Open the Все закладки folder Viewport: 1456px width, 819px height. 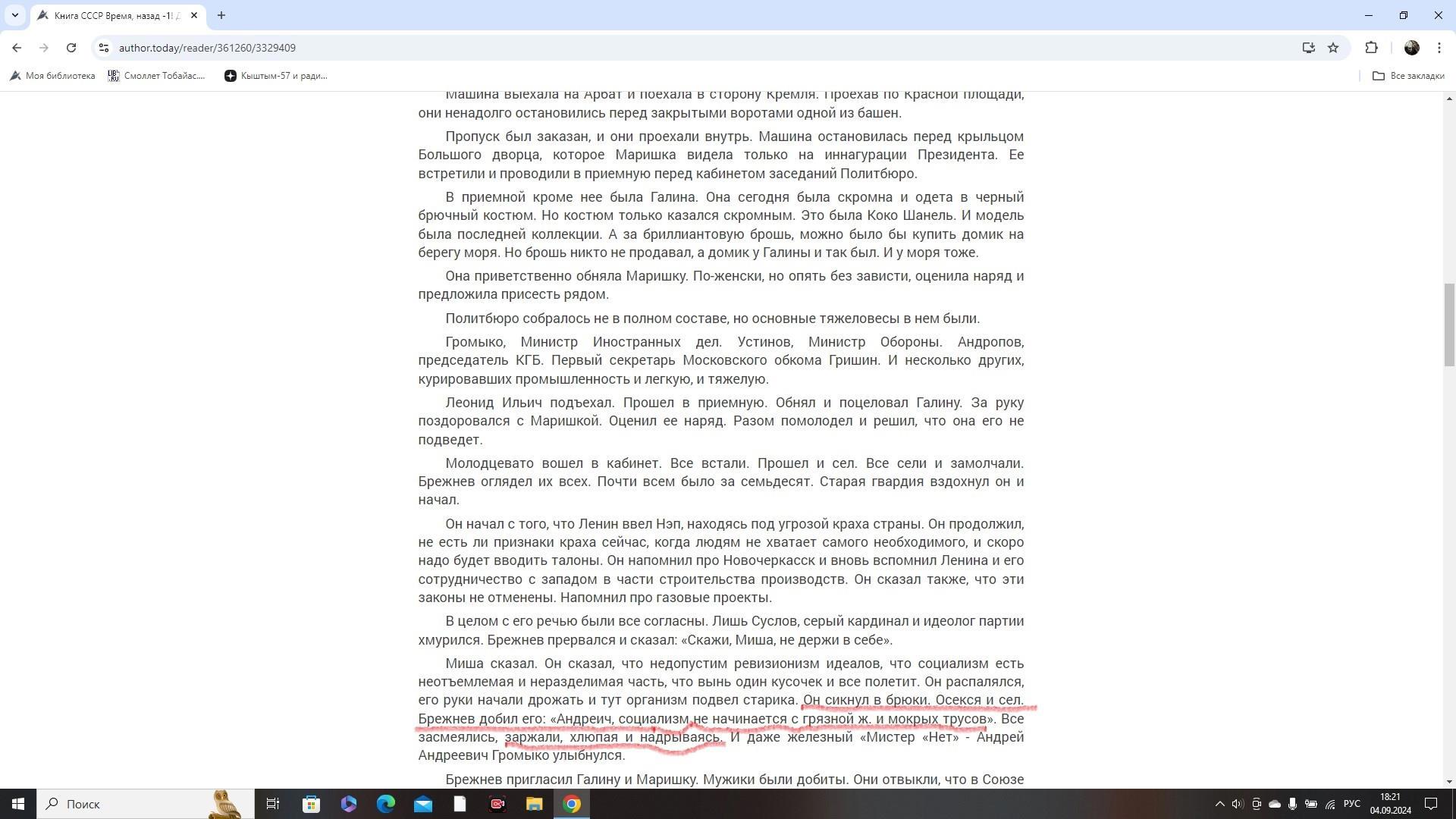[1408, 76]
